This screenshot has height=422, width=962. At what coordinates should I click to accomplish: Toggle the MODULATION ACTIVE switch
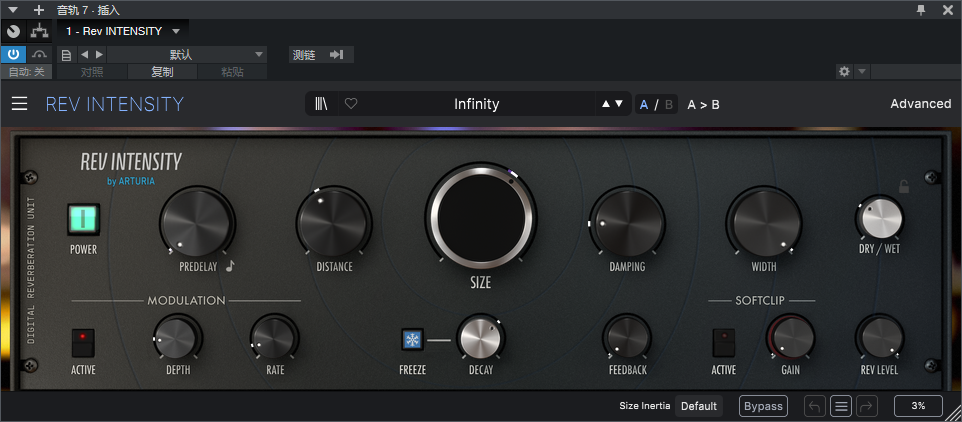(x=83, y=342)
